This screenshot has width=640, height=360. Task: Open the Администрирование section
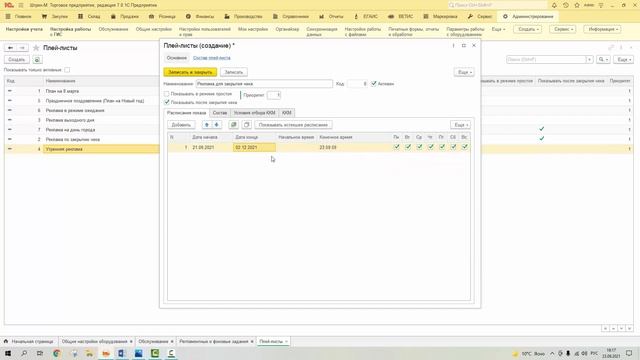tap(529, 17)
